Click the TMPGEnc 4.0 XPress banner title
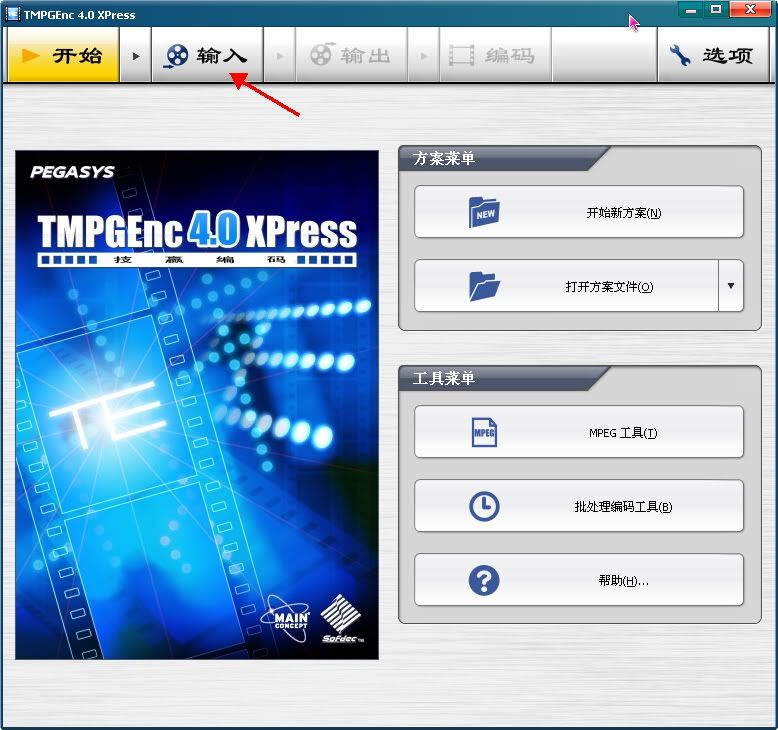The height and width of the screenshot is (730, 778). coord(197,232)
